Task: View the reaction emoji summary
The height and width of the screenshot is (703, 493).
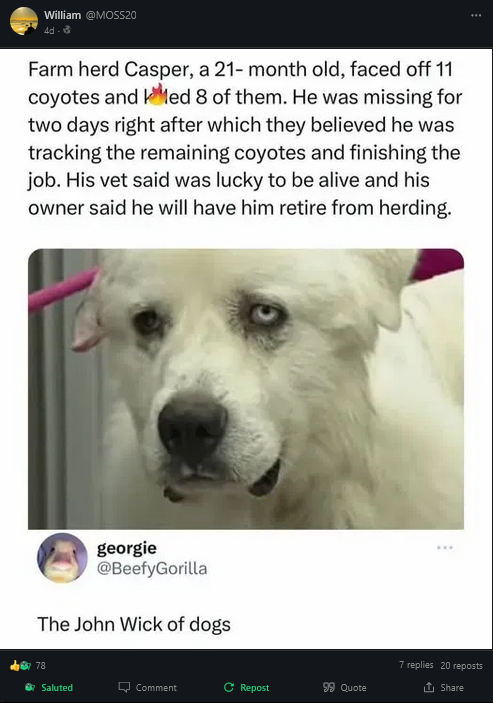Action: (x=21, y=665)
